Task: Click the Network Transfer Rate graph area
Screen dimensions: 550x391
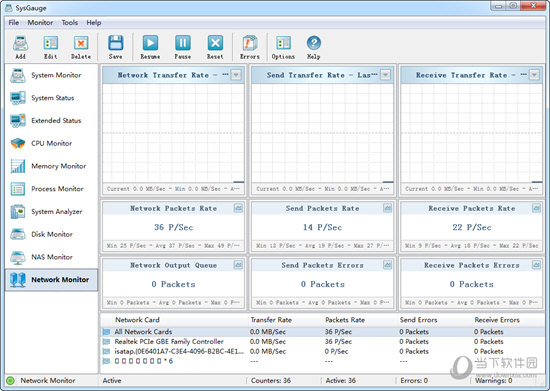Action: [x=174, y=133]
